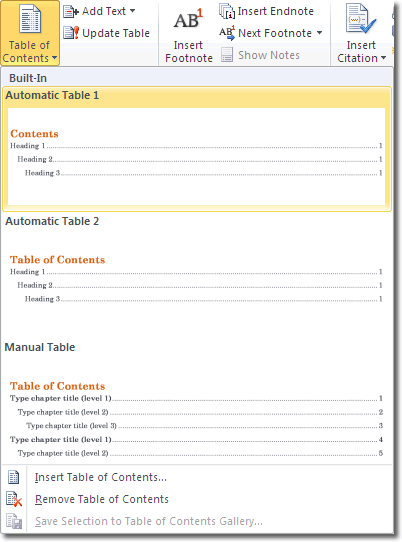
Task: Click the Next Footnote icon
Action: 227,33
